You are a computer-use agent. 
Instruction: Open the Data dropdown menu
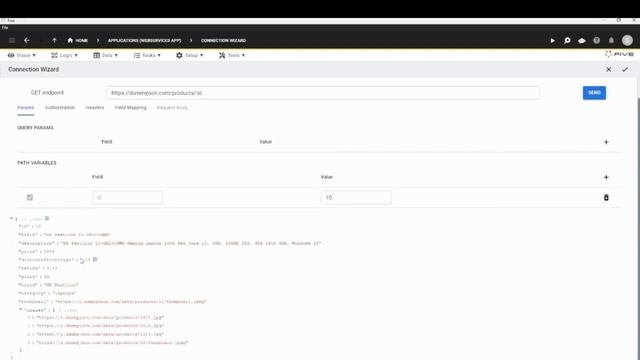coord(105,55)
